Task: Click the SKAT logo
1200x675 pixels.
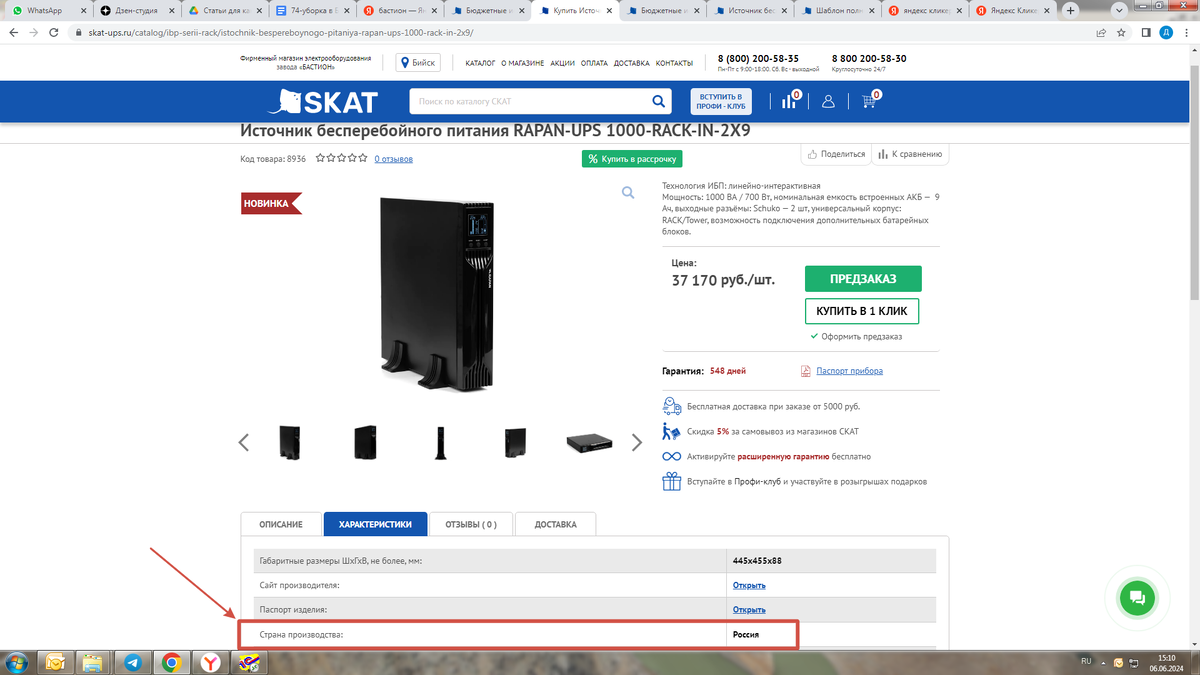Action: tap(322, 101)
